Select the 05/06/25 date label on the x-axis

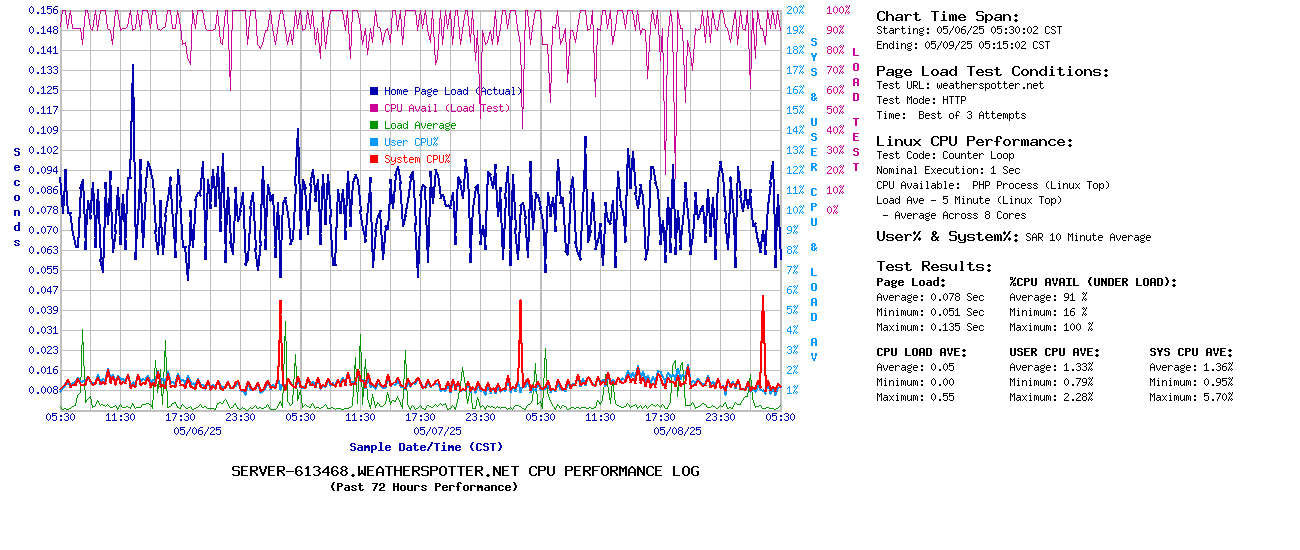tap(197, 431)
